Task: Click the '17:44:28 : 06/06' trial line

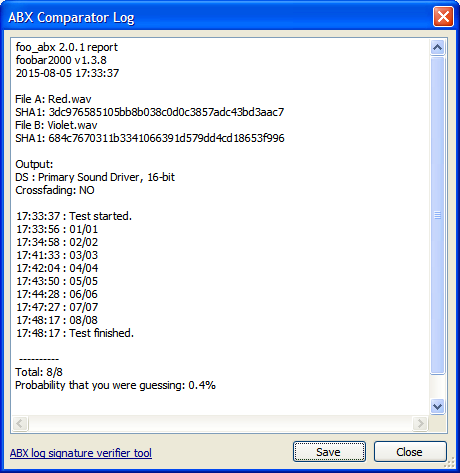Action: tap(57, 294)
